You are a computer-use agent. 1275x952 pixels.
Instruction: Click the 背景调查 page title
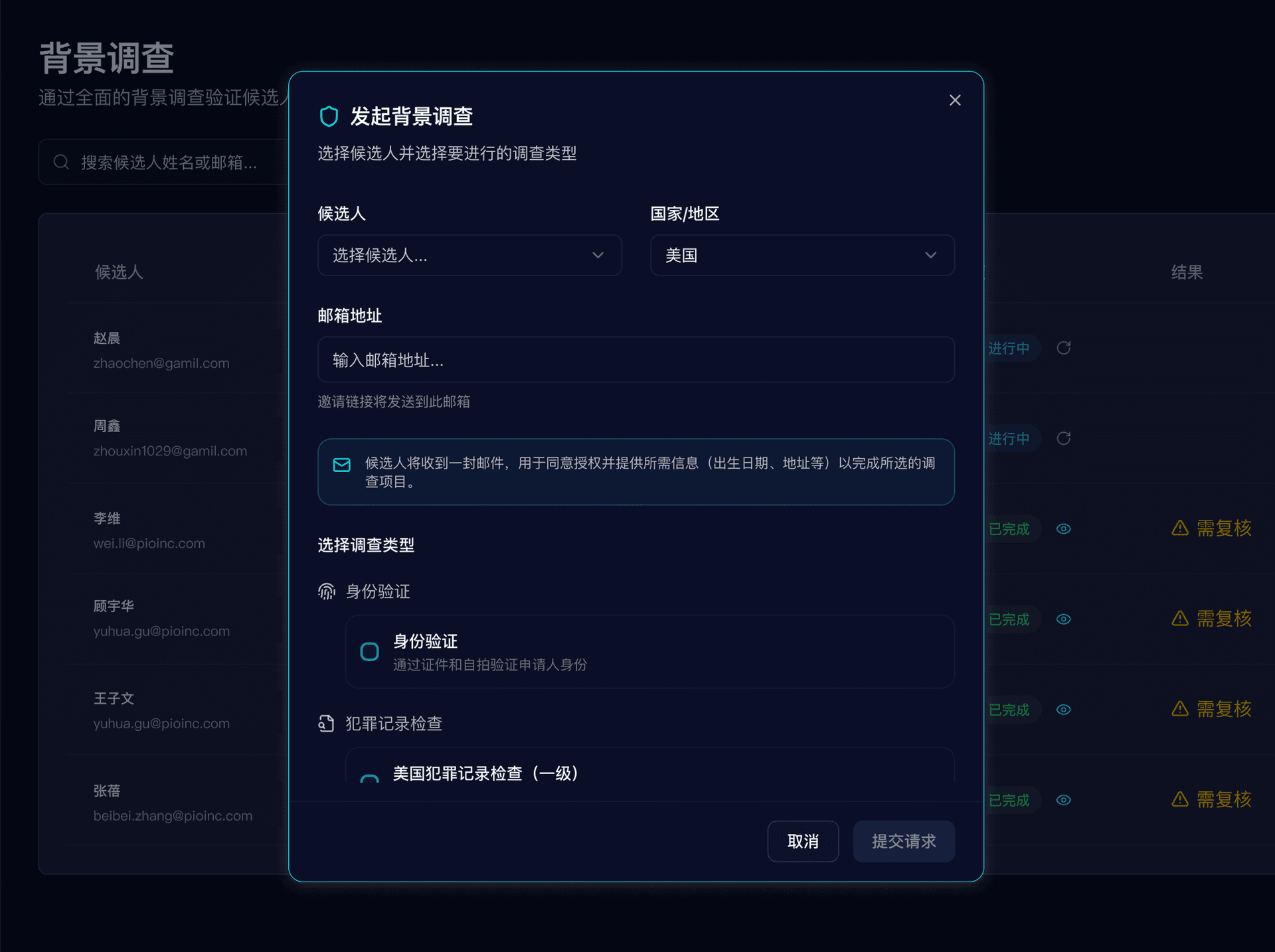tap(106, 58)
